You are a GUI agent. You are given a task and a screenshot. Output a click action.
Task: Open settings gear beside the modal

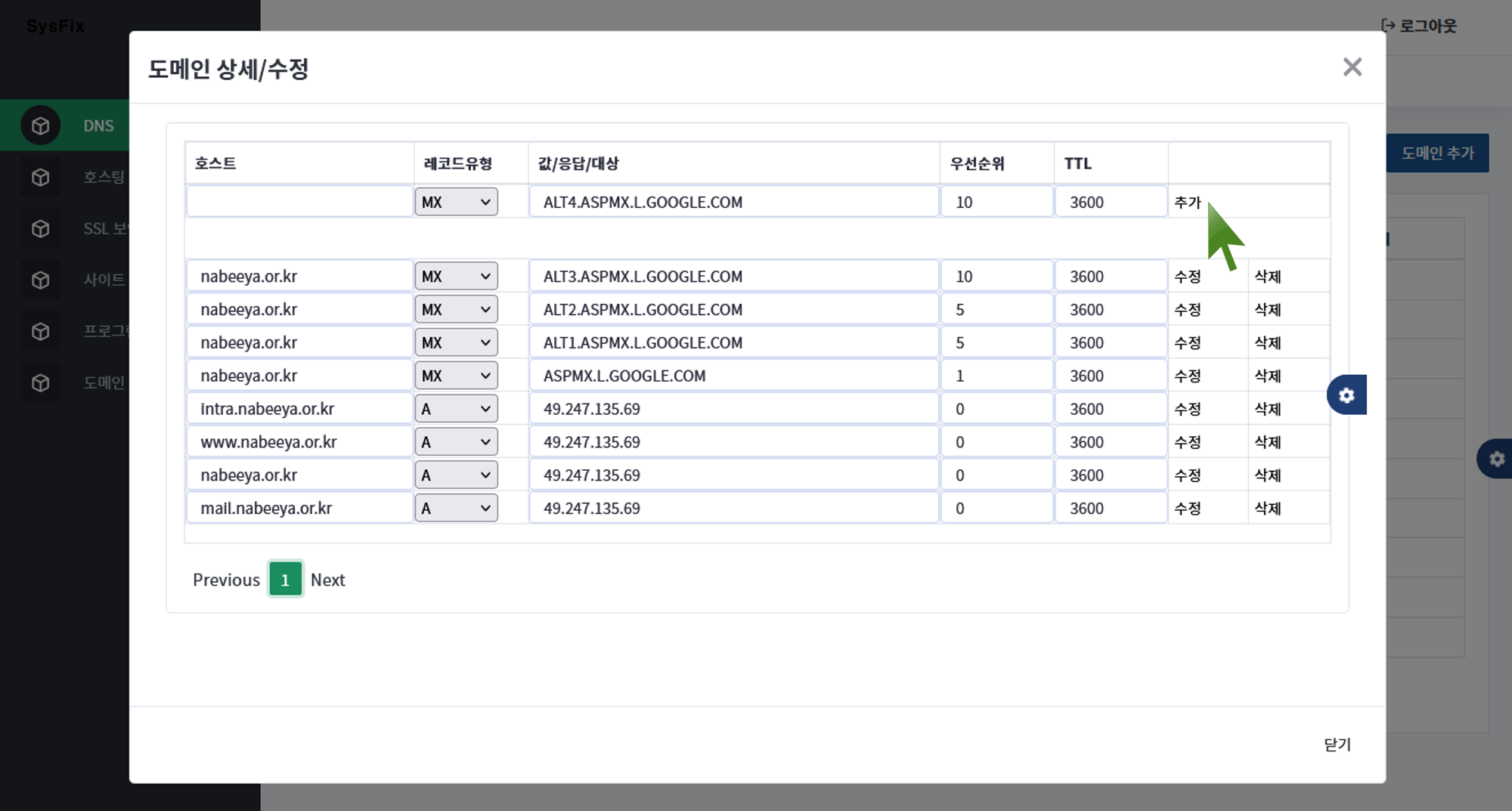pos(1346,395)
